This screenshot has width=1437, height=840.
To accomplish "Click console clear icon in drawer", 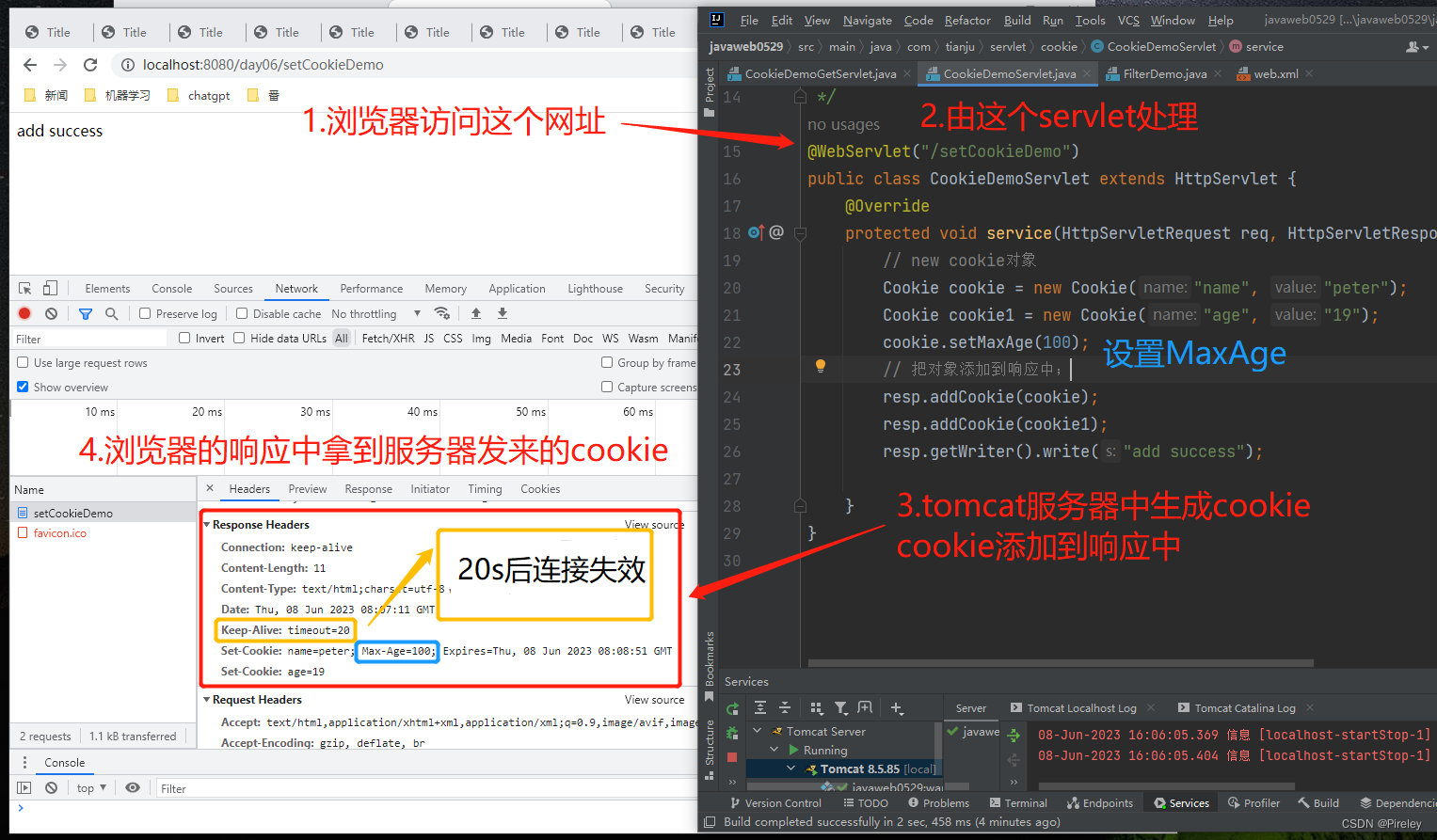I will pos(52,787).
